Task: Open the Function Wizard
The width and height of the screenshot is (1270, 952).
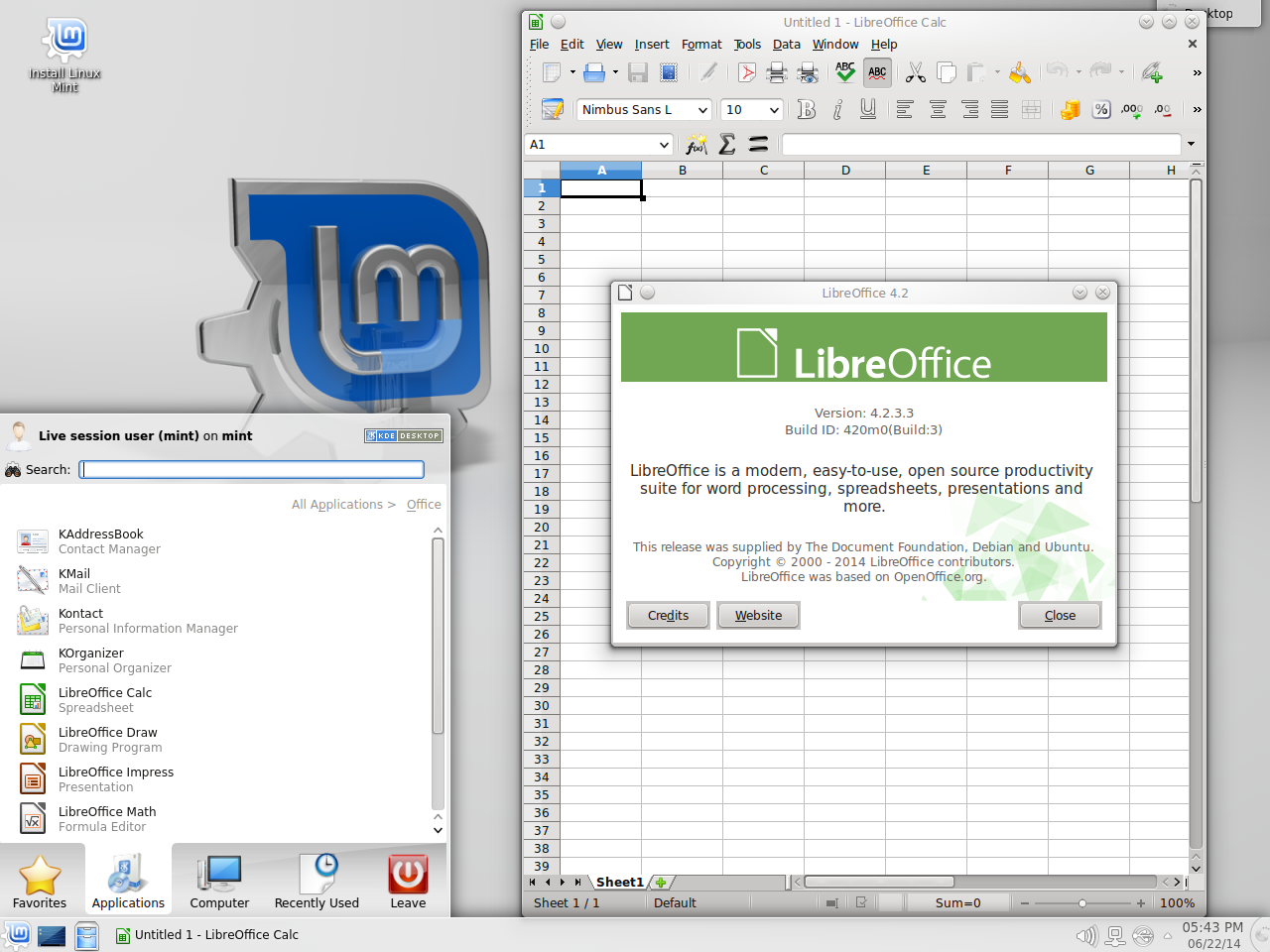Action: coord(697,145)
